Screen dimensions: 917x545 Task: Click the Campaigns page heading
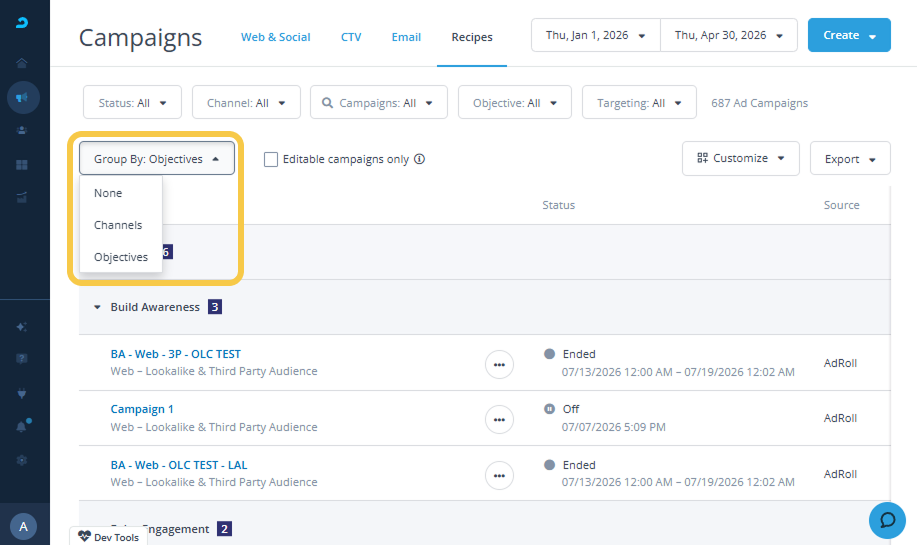[x=140, y=37]
